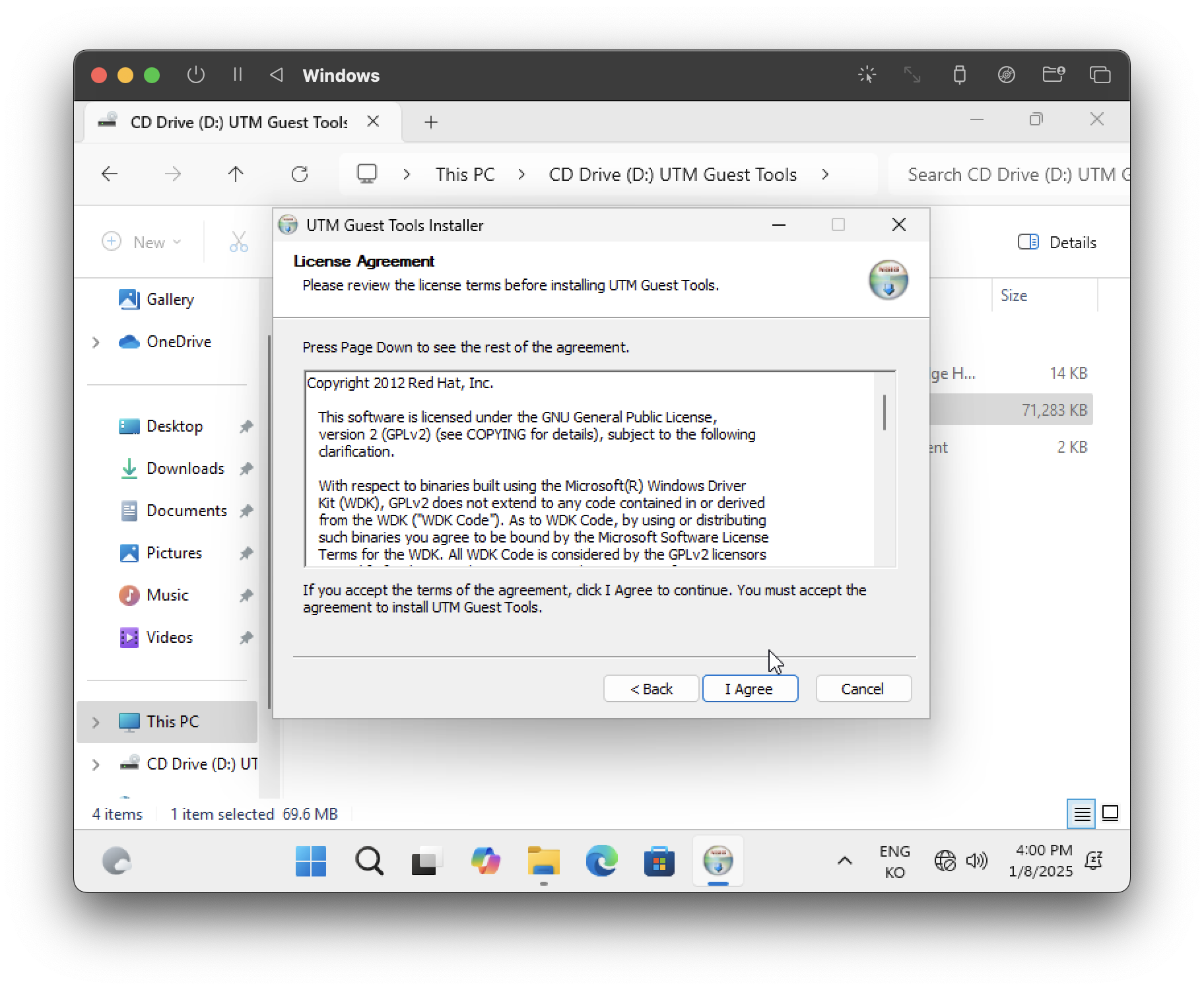The image size is (1204, 990).
Task: Click the < Back installer button
Action: pyautogui.click(x=651, y=688)
